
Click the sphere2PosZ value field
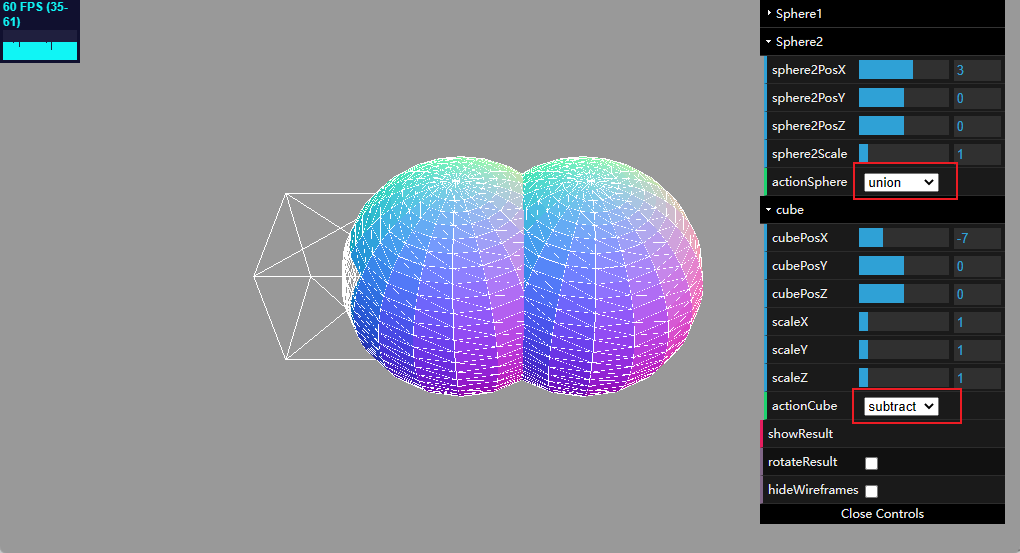[x=976, y=126]
